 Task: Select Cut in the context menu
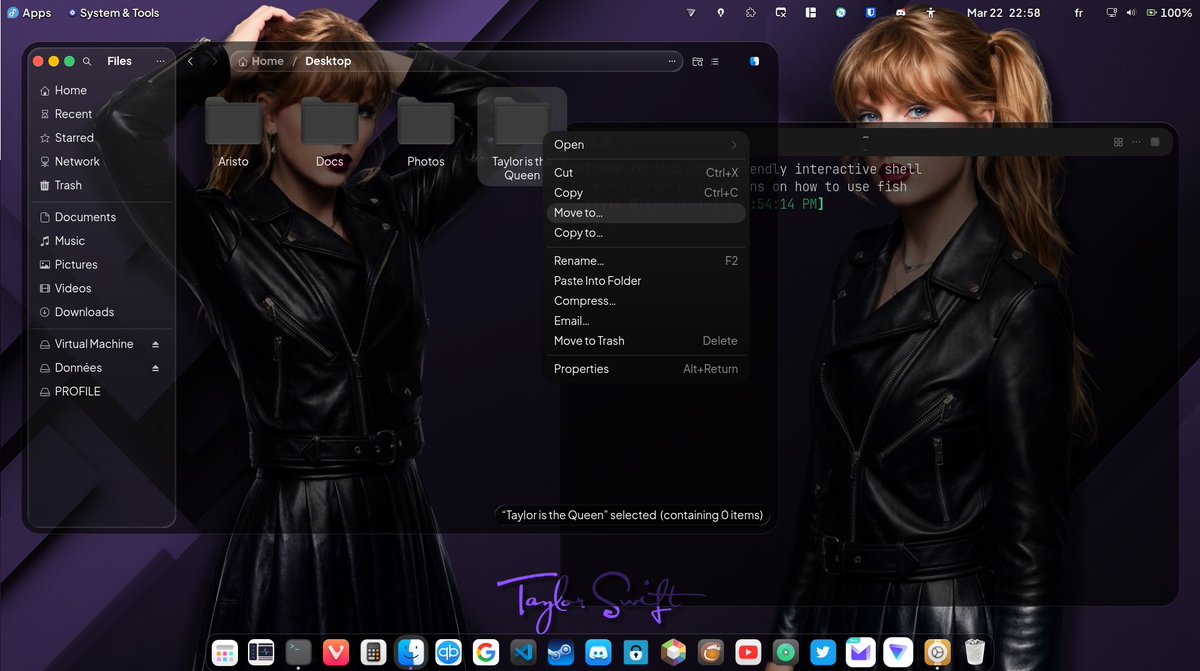[x=646, y=173]
